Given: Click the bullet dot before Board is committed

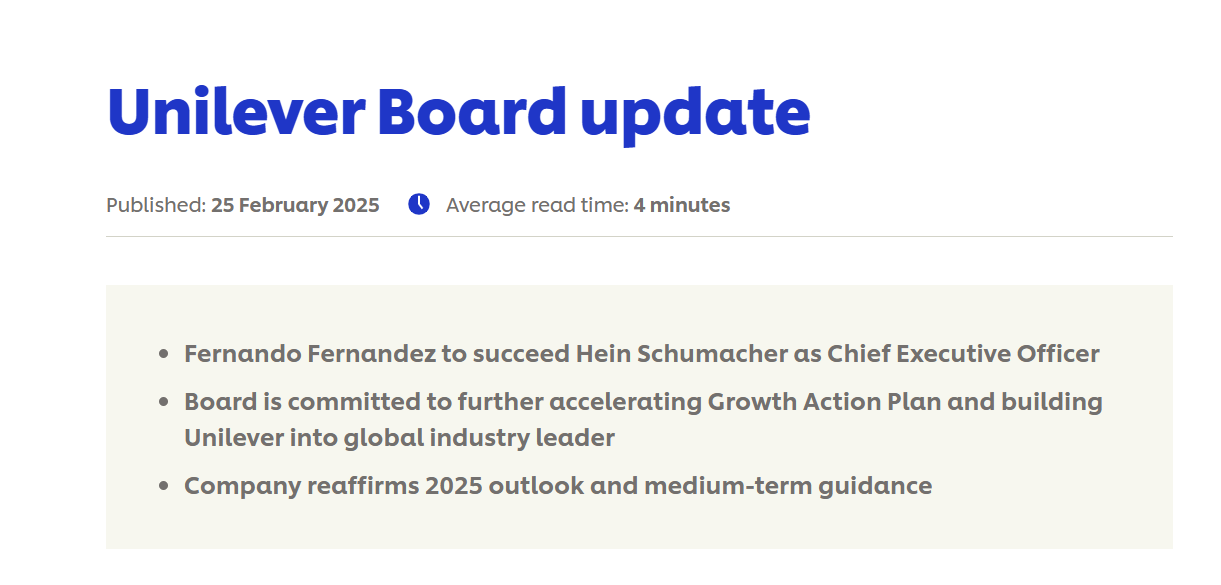Looking at the screenshot, I should click(x=163, y=402).
